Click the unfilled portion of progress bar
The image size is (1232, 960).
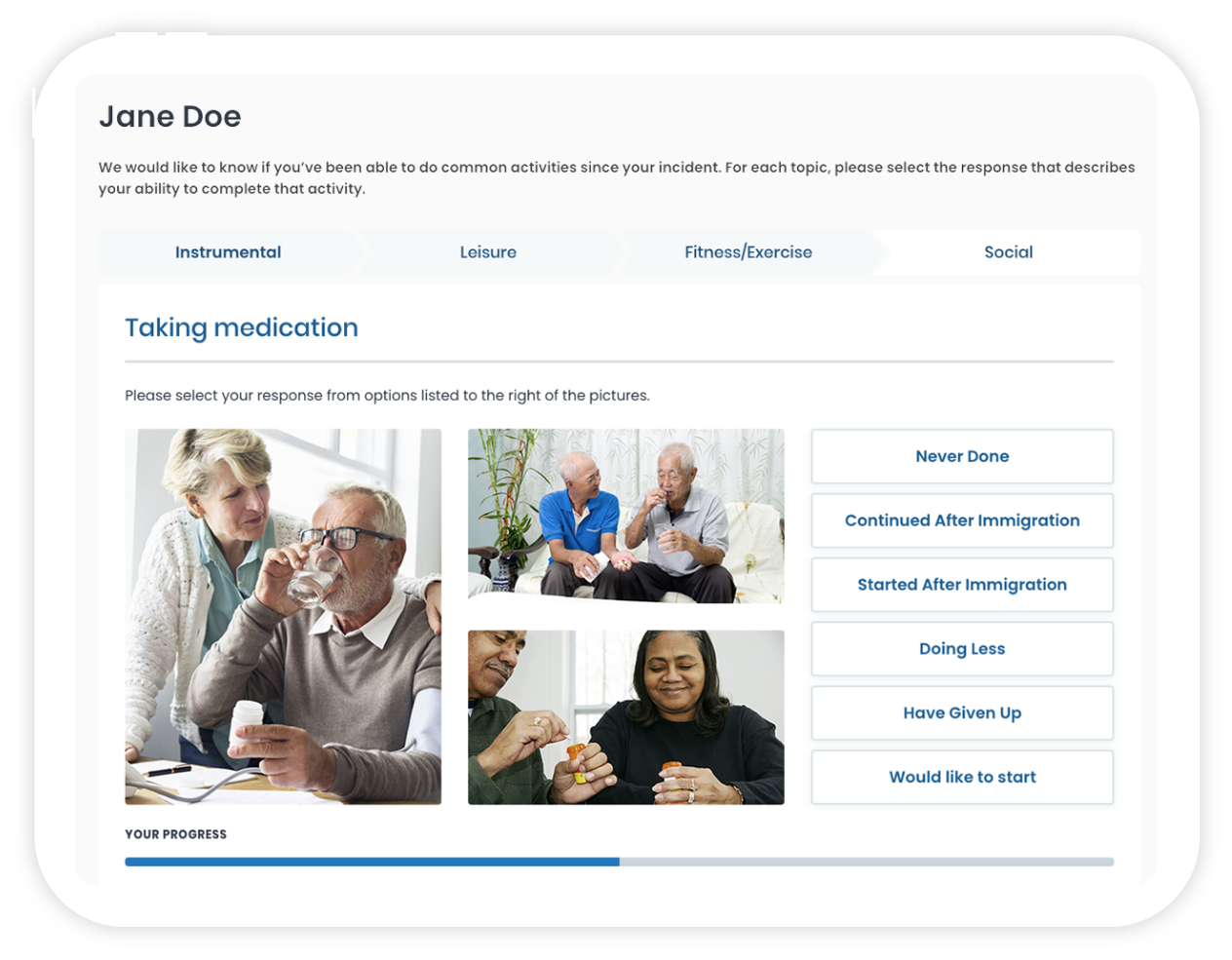coord(866,862)
